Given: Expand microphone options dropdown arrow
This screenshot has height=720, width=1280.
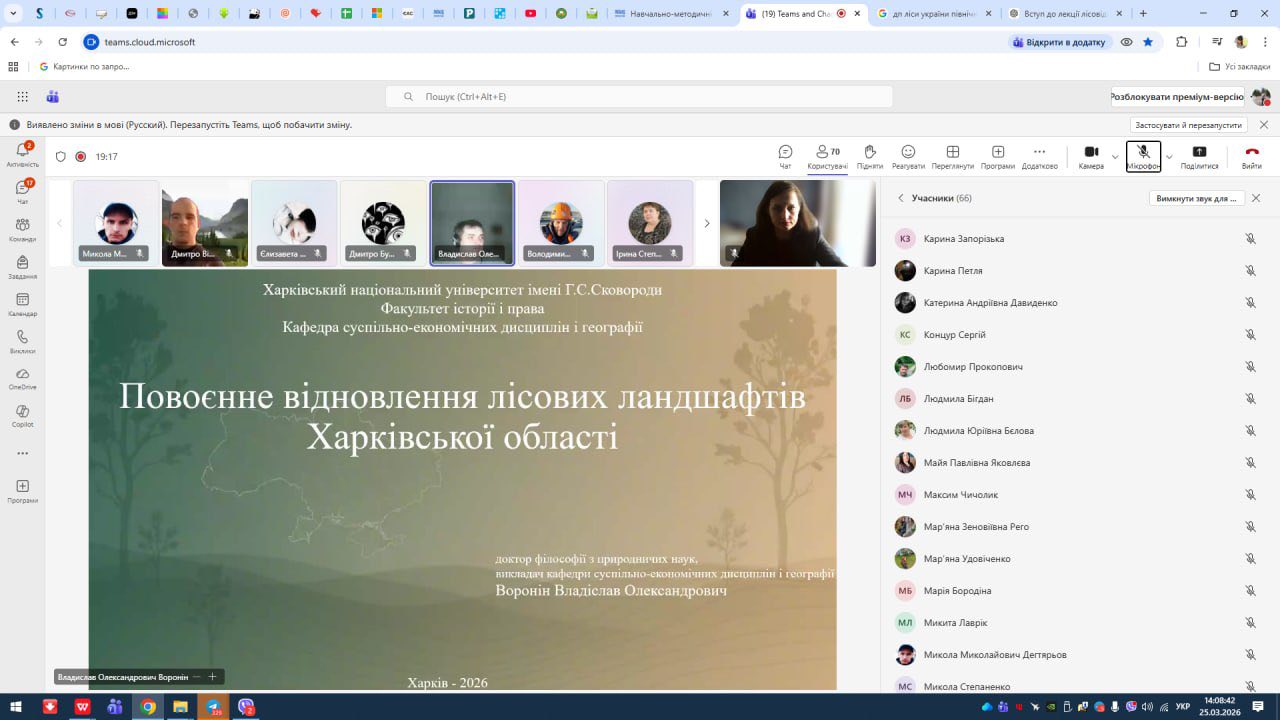Looking at the screenshot, I should (x=1169, y=157).
